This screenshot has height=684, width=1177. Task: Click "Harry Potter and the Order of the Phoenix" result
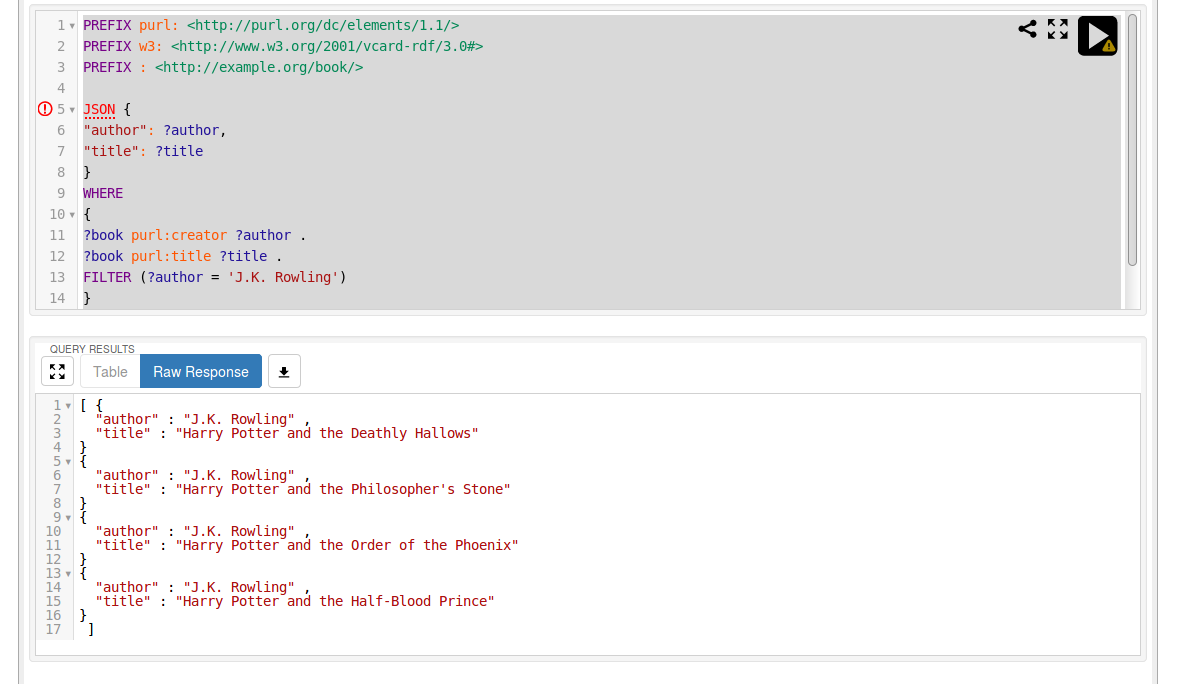[347, 545]
